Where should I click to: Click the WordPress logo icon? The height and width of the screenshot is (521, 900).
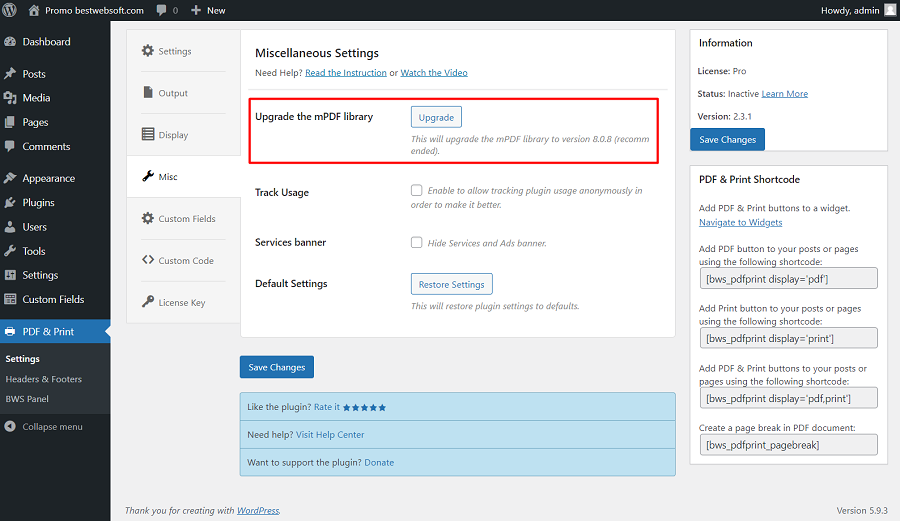(10, 10)
